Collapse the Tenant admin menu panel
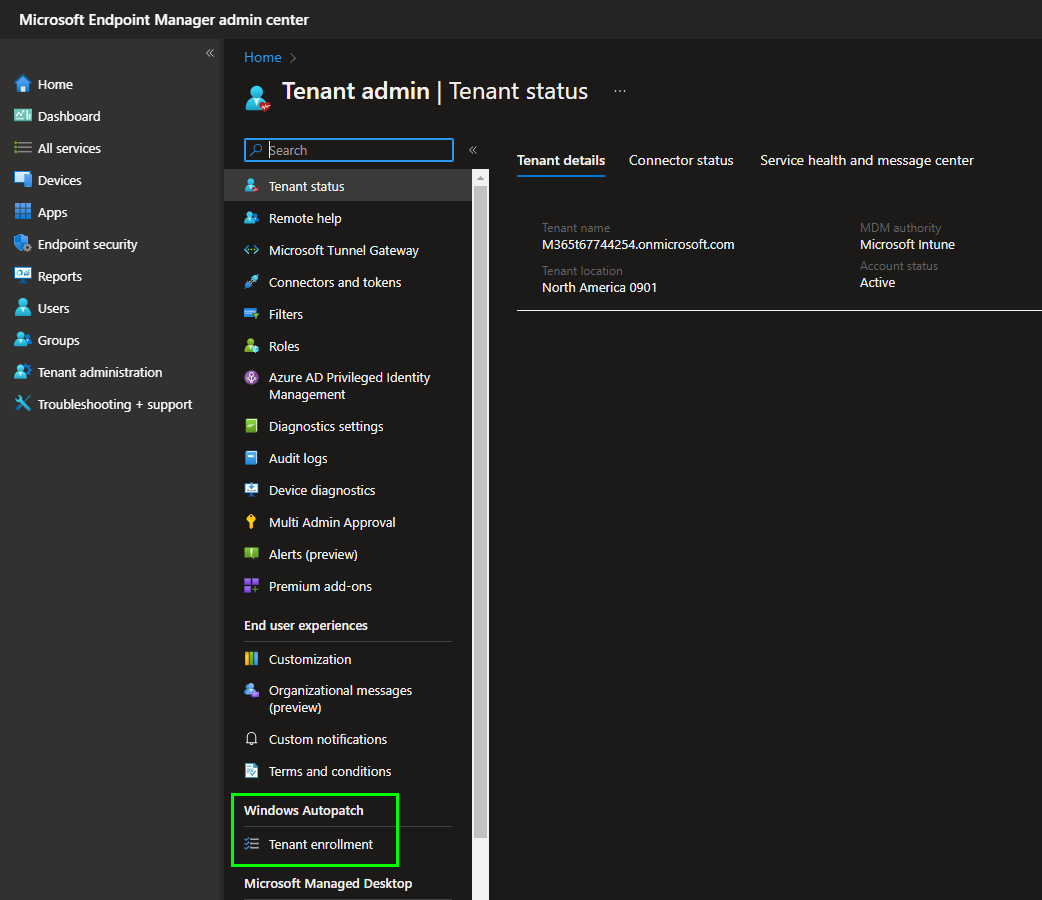 473,150
